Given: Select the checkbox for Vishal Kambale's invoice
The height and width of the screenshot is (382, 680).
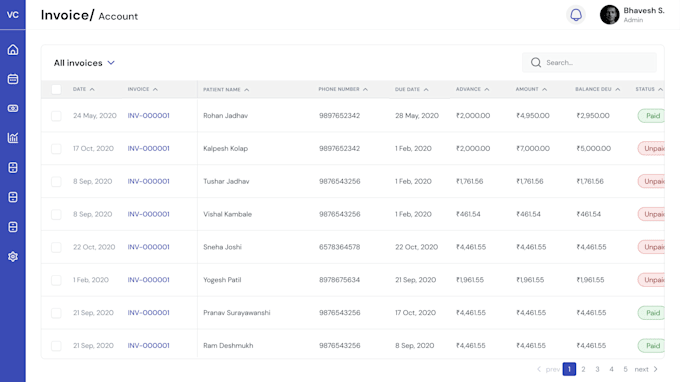Looking at the screenshot, I should 56,214.
